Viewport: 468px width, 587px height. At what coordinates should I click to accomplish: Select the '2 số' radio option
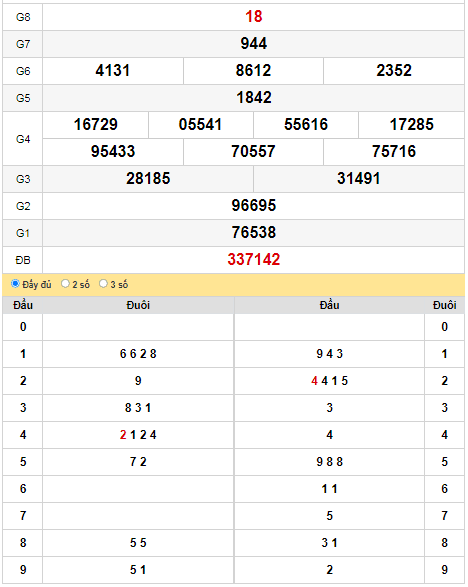coord(66,284)
